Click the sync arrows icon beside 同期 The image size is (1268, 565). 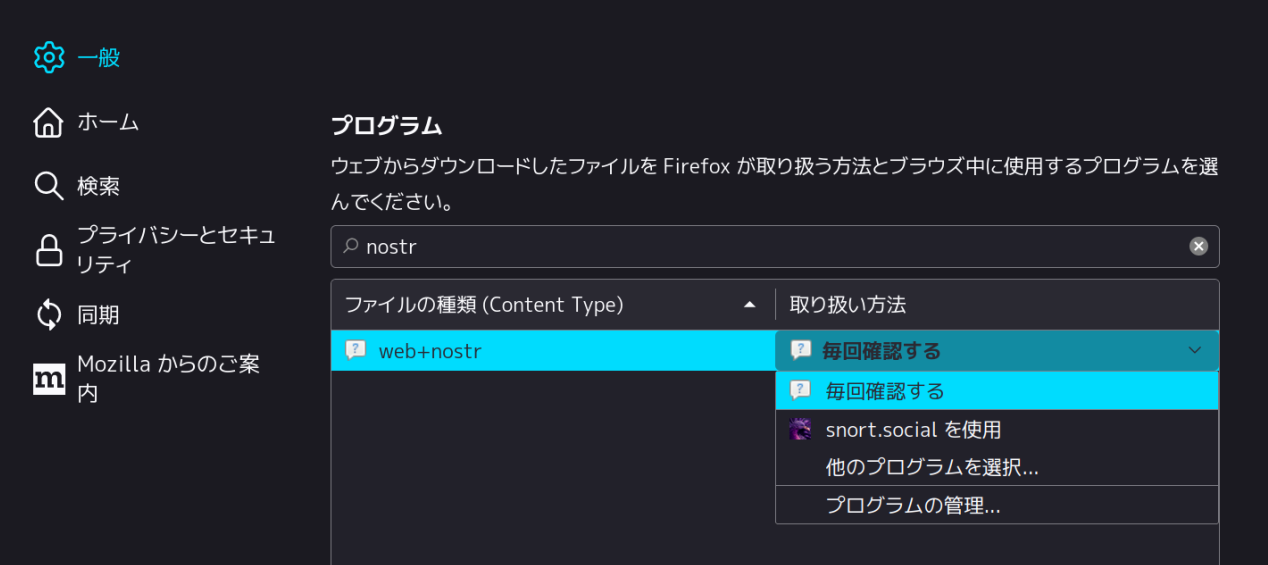(x=48, y=315)
